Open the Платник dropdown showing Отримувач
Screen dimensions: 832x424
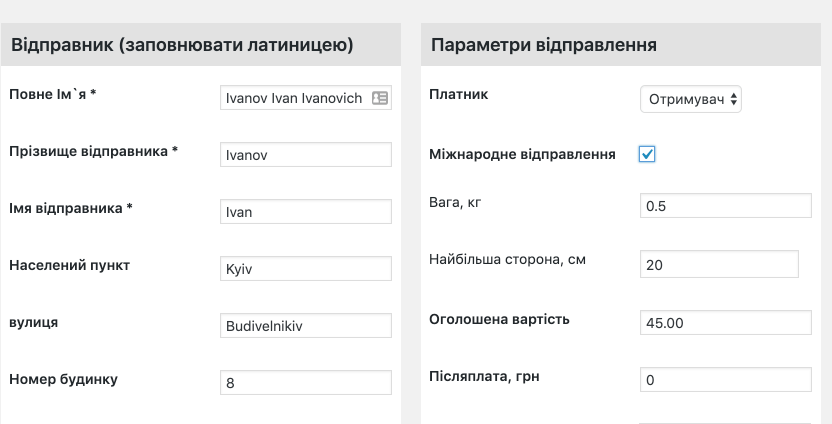(691, 99)
